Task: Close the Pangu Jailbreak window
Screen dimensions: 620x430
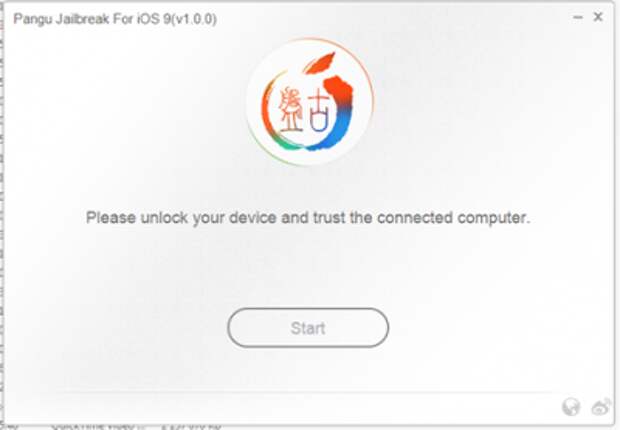Action: pos(598,17)
